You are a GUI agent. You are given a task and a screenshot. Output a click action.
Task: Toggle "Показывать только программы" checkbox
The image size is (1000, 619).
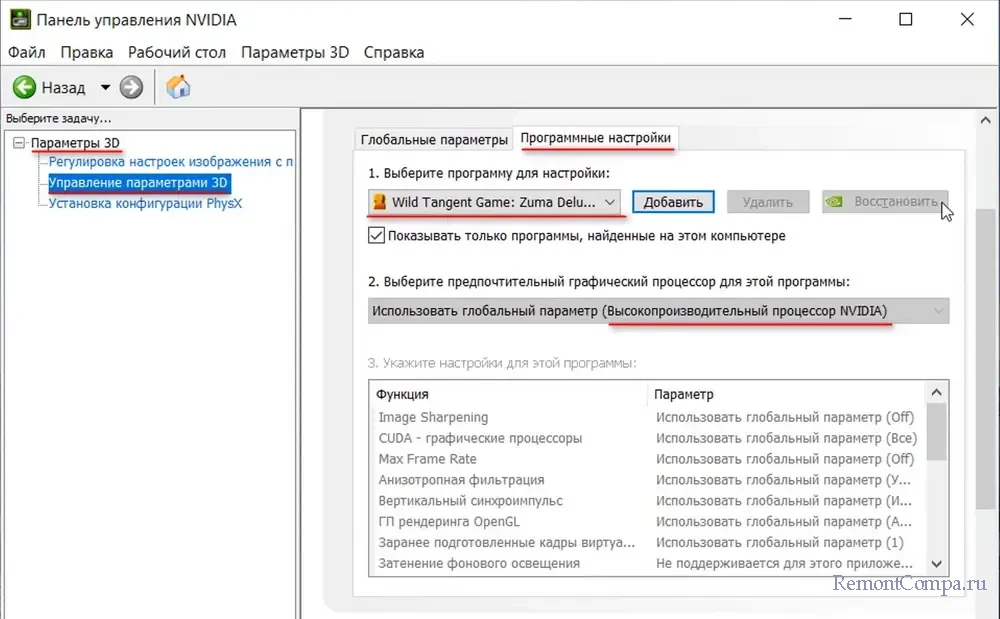click(x=376, y=236)
